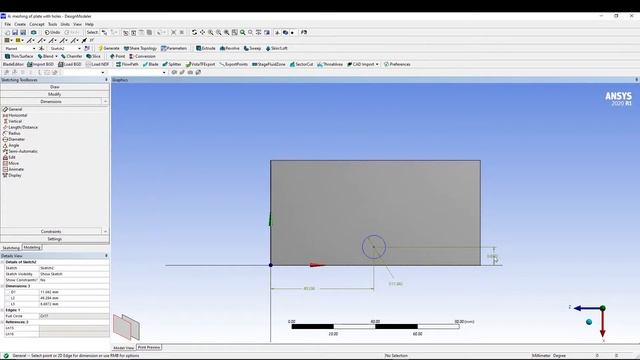Click the New Plane icon
Viewport: 640px width, 360px height.
coord(42,48)
